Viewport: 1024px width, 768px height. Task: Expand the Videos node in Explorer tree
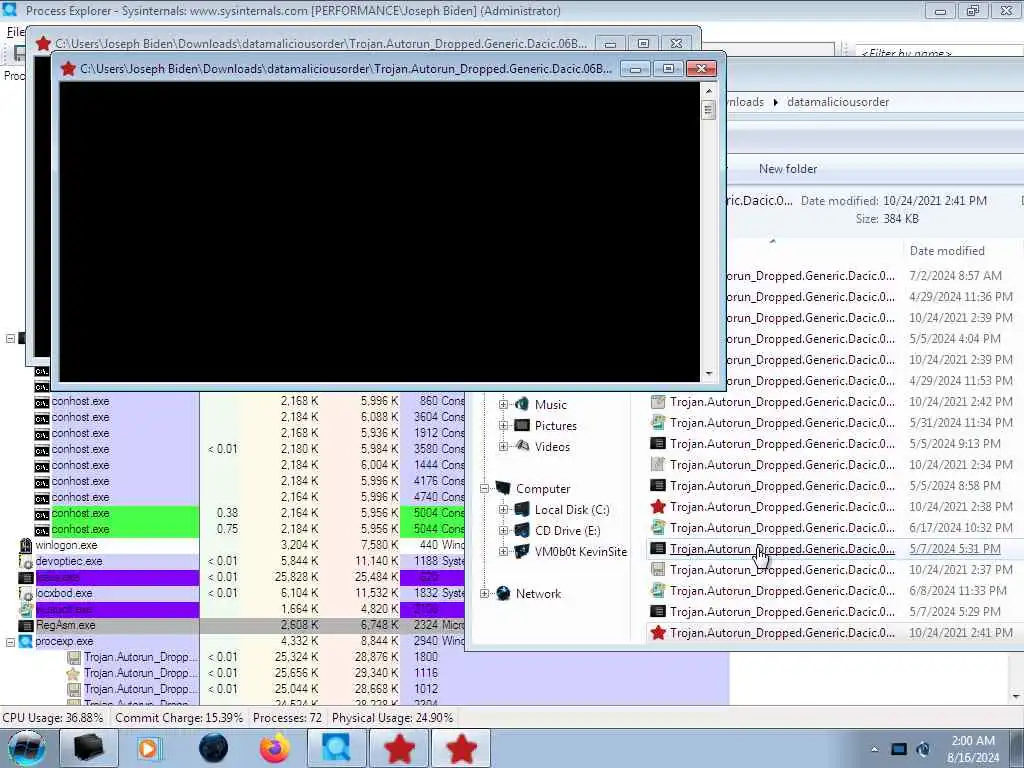click(503, 446)
